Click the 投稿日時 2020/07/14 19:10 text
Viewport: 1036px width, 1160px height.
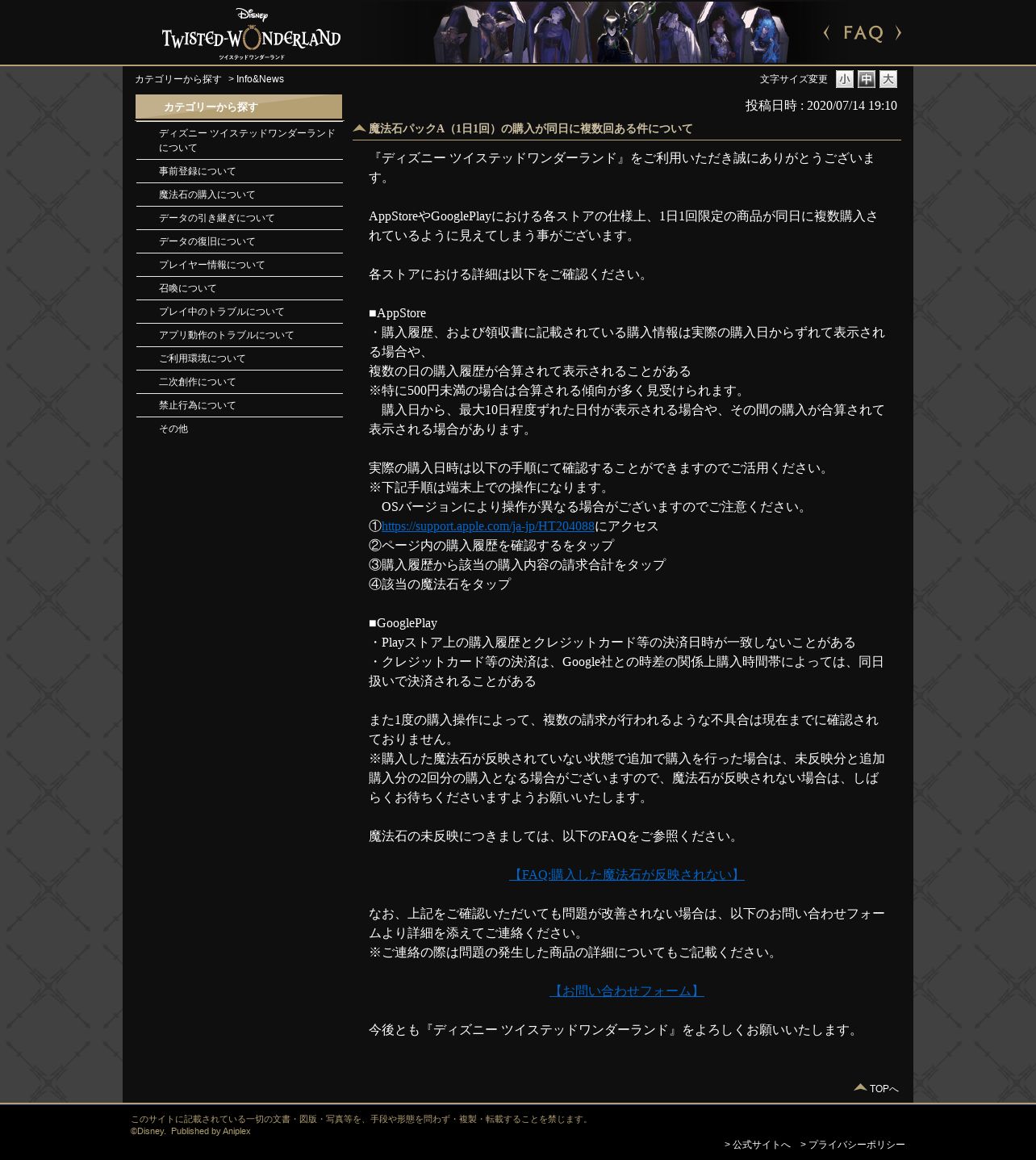pos(821,106)
